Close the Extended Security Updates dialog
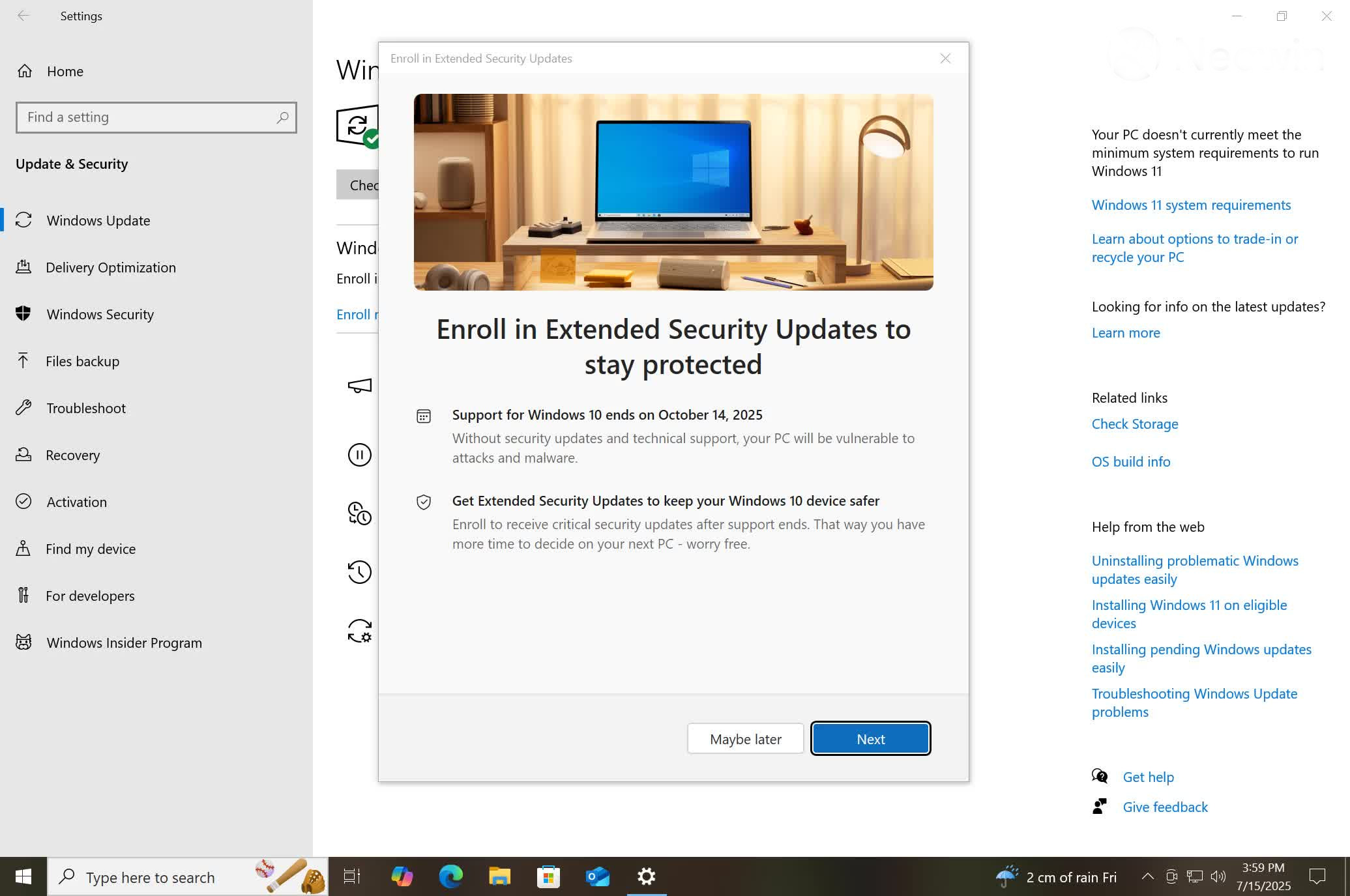Viewport: 1350px width, 896px height. click(x=945, y=59)
